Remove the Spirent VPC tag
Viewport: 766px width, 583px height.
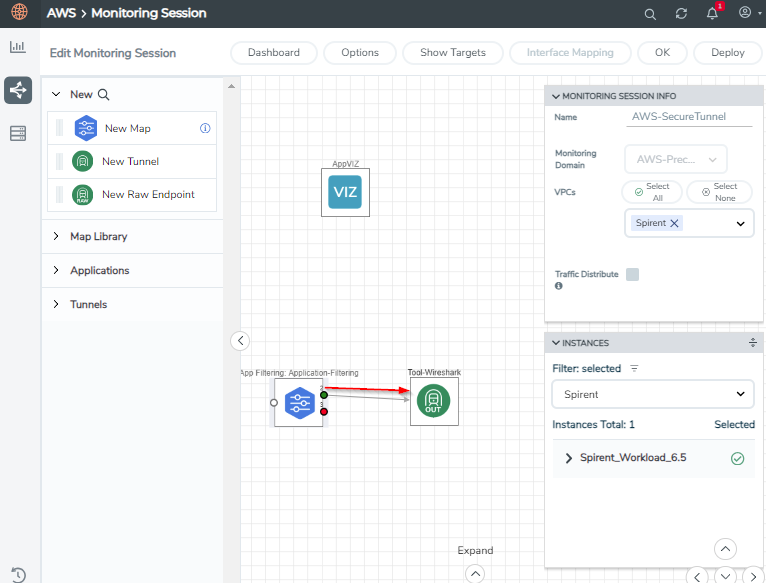pyautogui.click(x=674, y=223)
